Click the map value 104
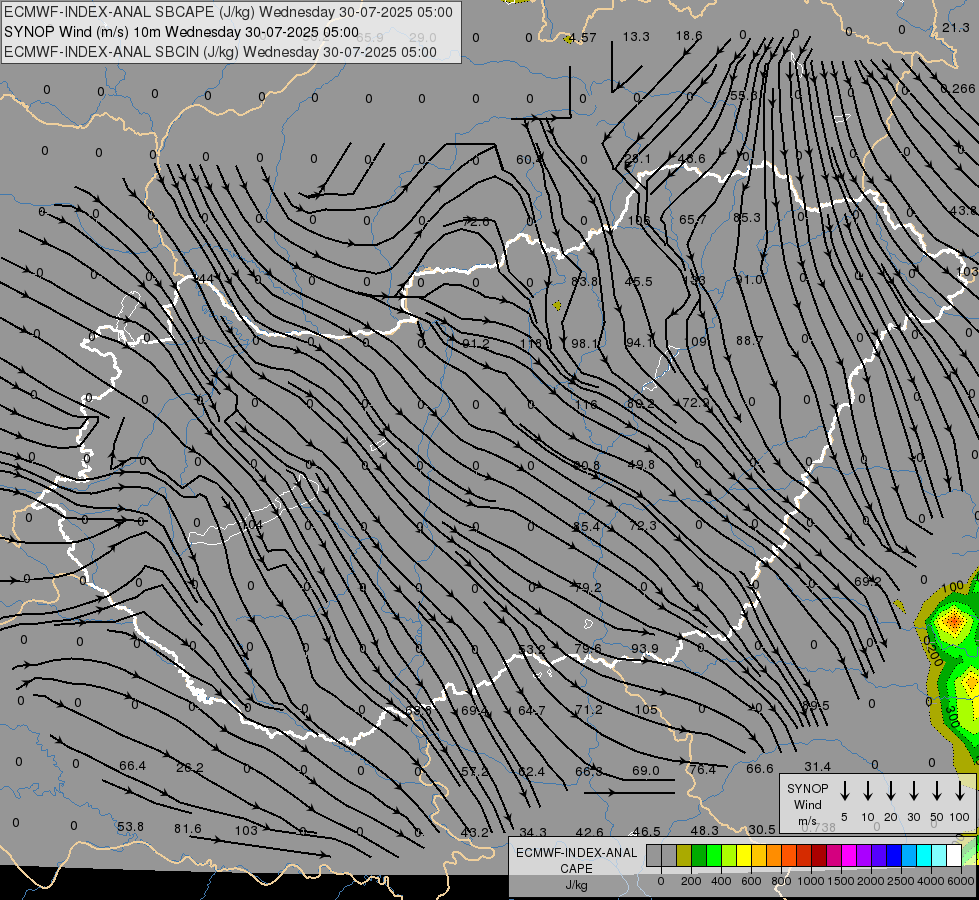The image size is (979, 900). pos(251,524)
